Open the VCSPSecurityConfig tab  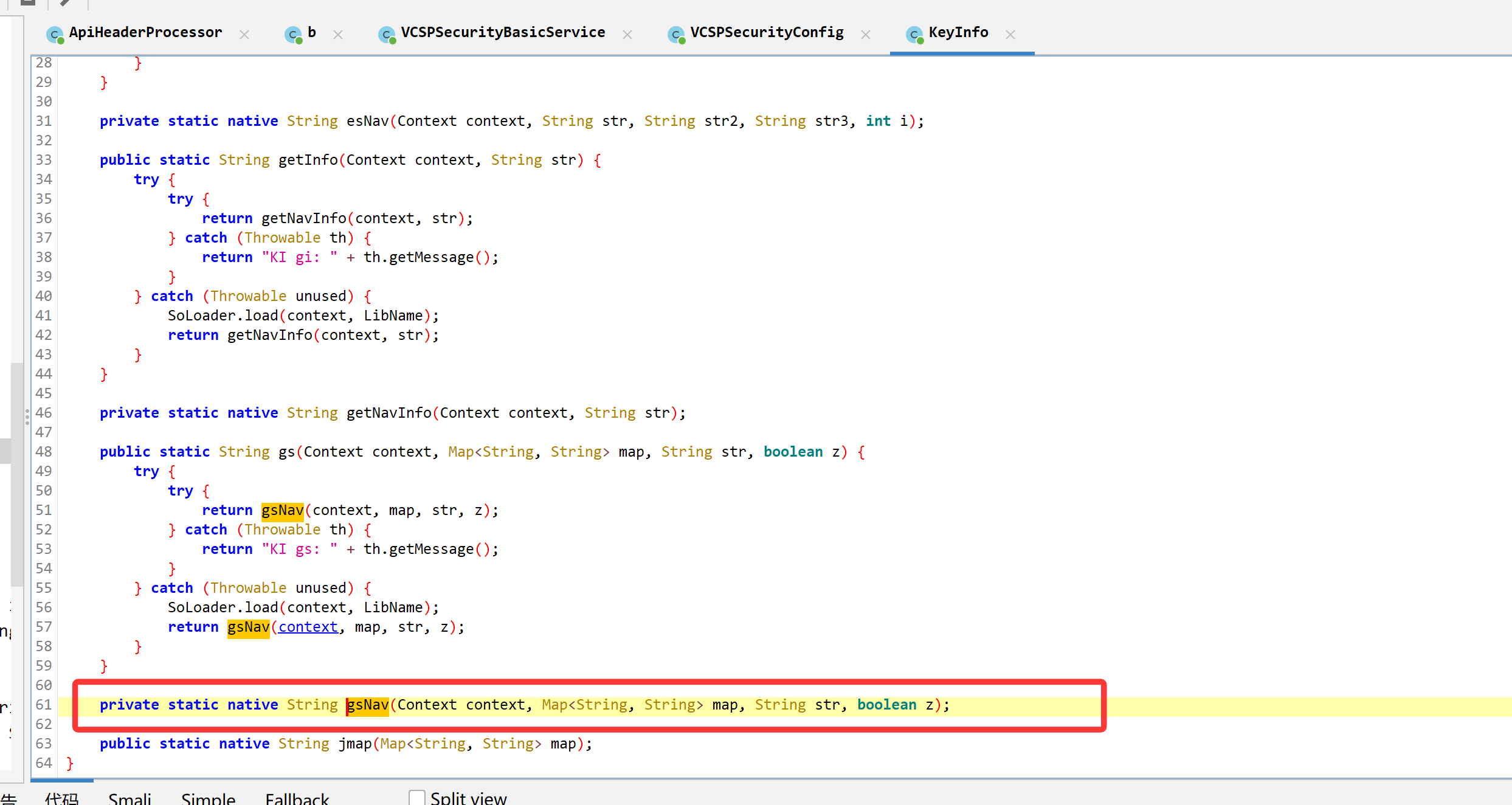tap(767, 33)
